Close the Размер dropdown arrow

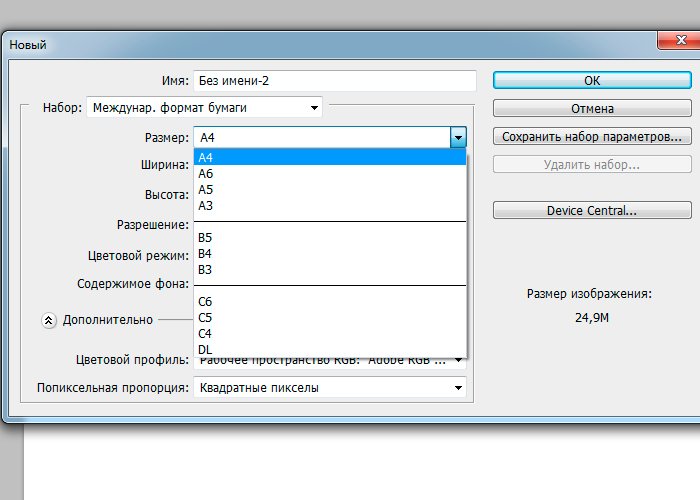458,137
